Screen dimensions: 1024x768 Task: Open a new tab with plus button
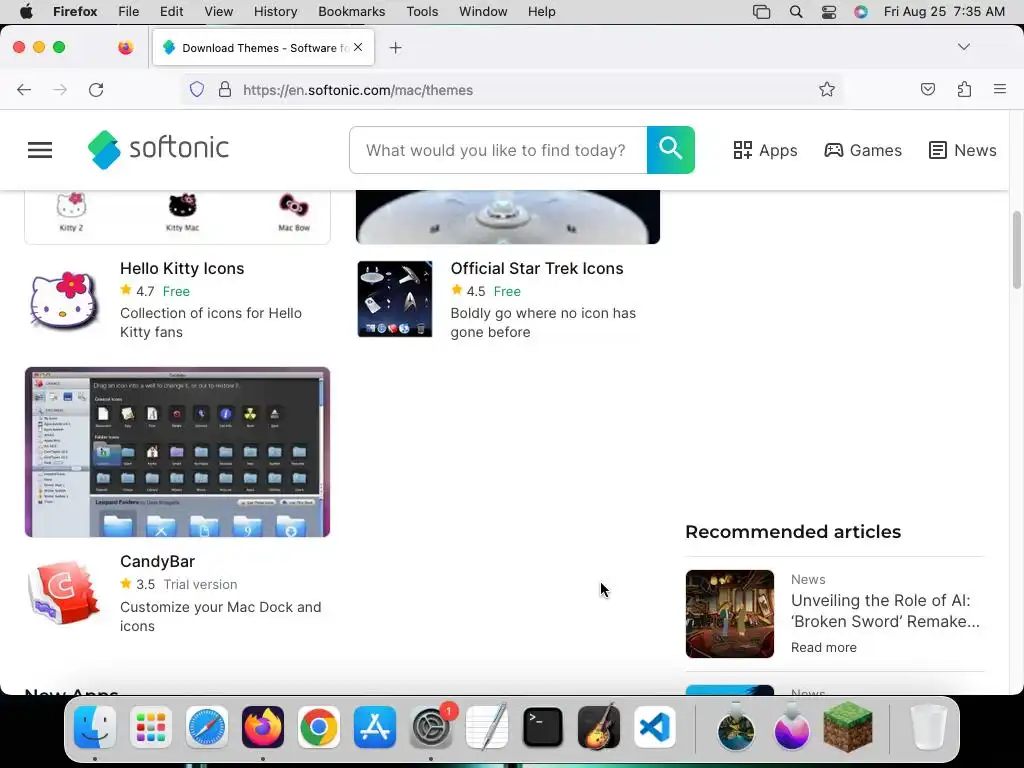coord(395,48)
